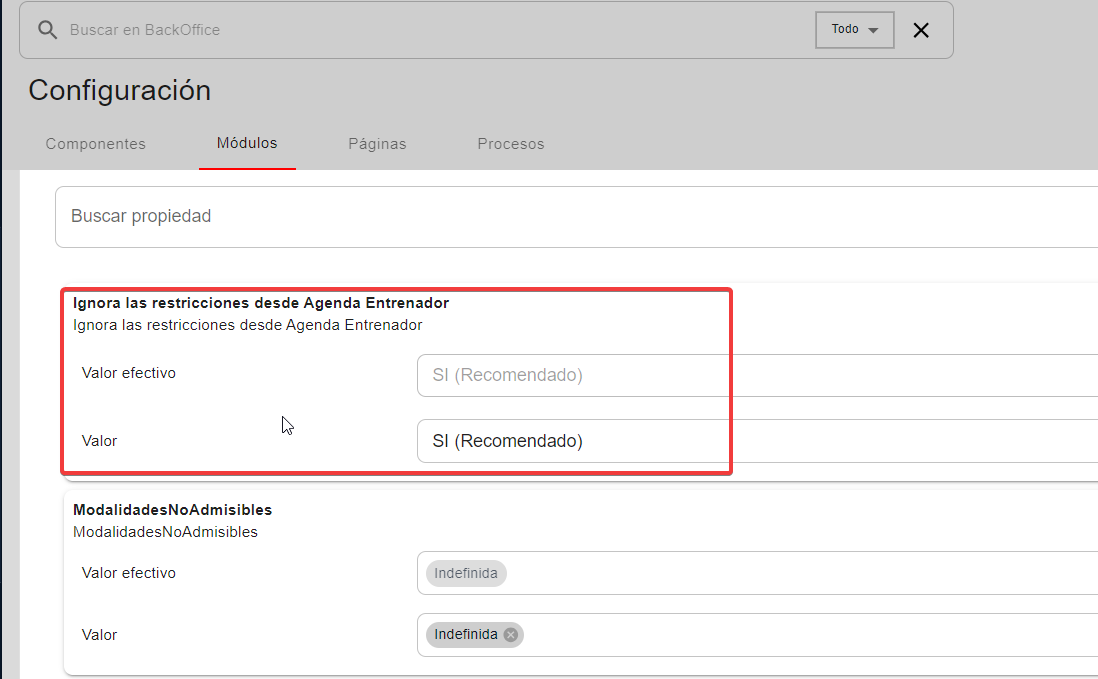Click the Valor label under ModalidadesNoAdmisibles

pos(99,635)
